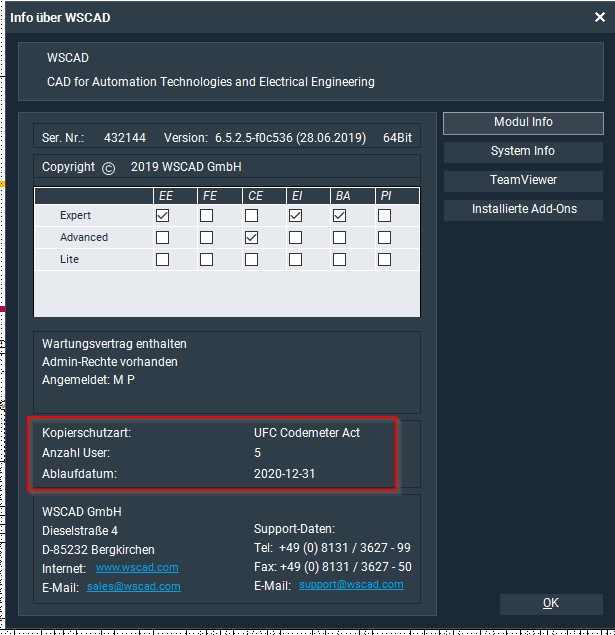The height and width of the screenshot is (635, 615).
Task: Click the Angemeldet: M P line
Action: tap(88, 380)
